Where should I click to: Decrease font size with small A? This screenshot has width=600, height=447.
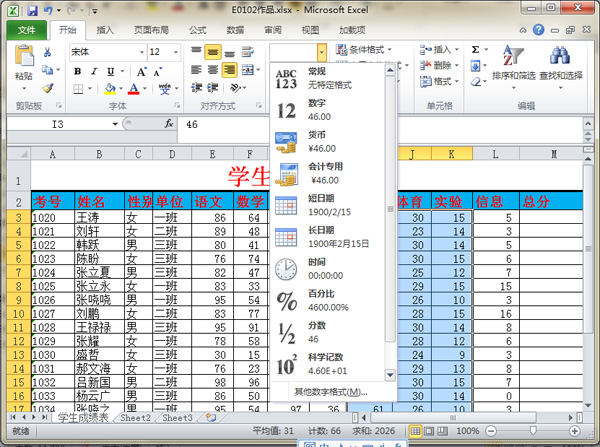pos(158,72)
